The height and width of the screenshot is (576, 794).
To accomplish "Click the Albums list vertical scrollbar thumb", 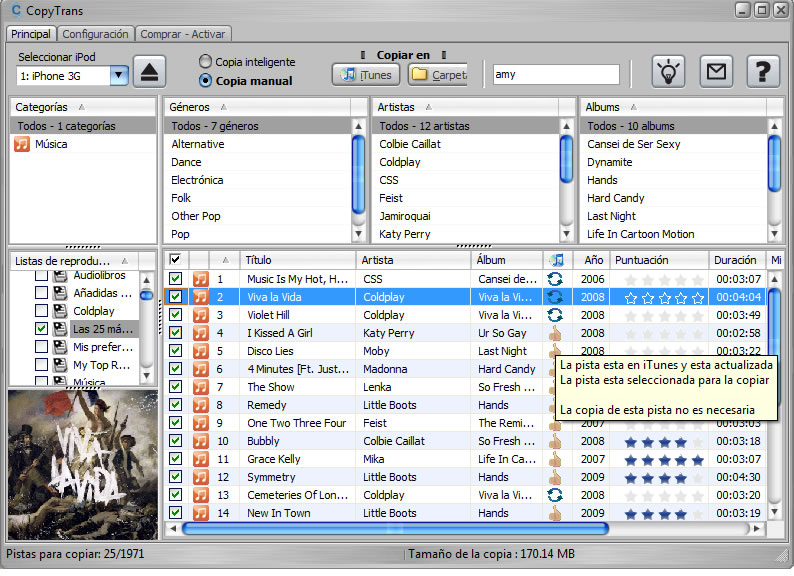I will point(774,163).
